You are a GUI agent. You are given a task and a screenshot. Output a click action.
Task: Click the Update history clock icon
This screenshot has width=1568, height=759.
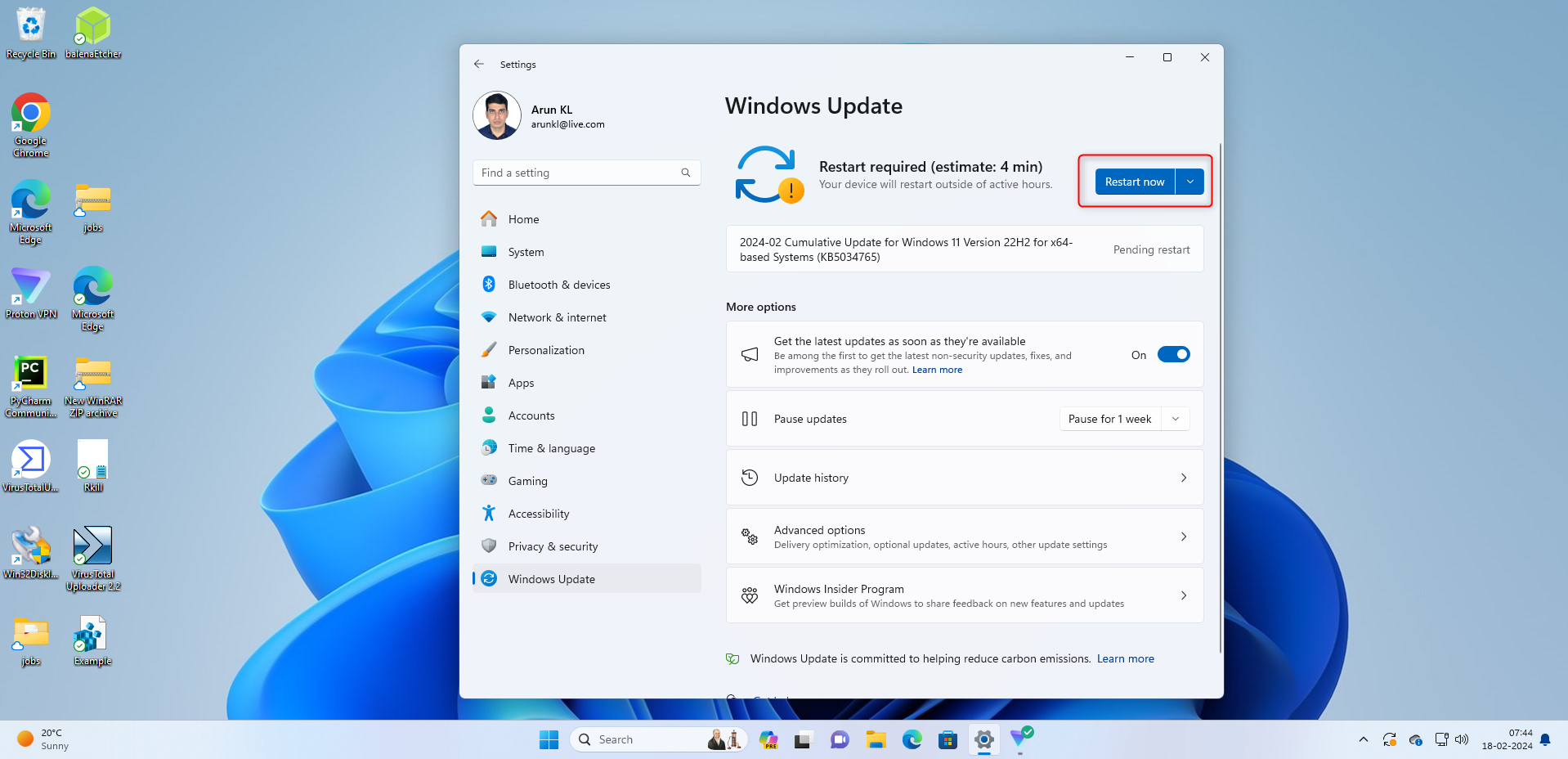tap(750, 477)
